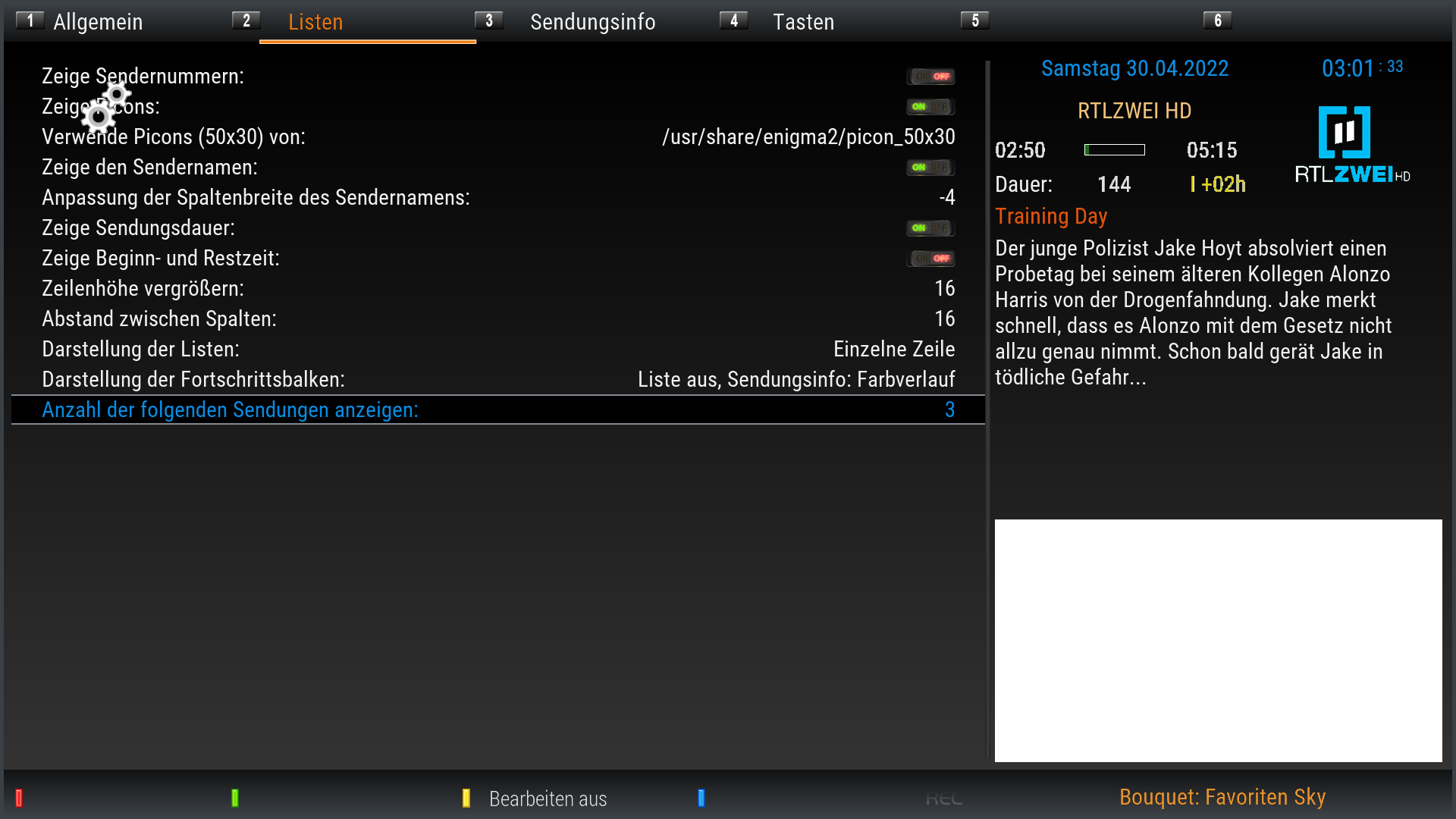Open the Sendungsinfo tab

tap(592, 22)
